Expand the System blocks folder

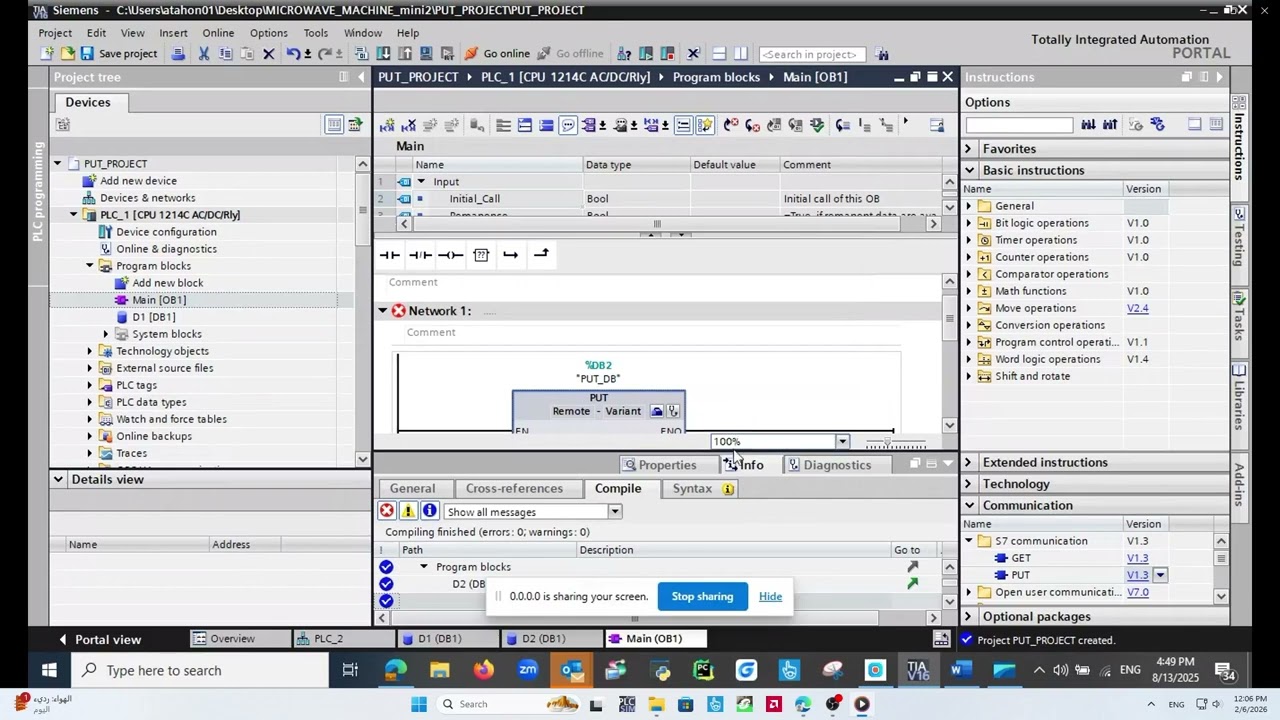[106, 334]
